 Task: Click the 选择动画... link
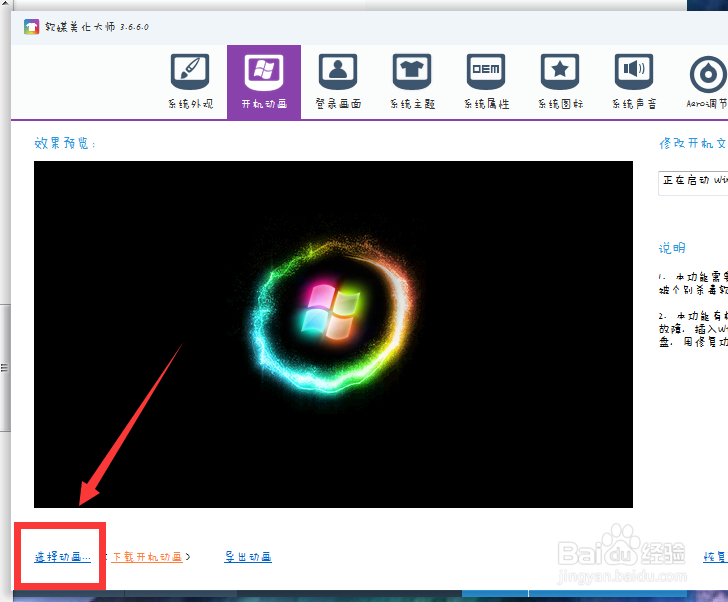coord(62,557)
